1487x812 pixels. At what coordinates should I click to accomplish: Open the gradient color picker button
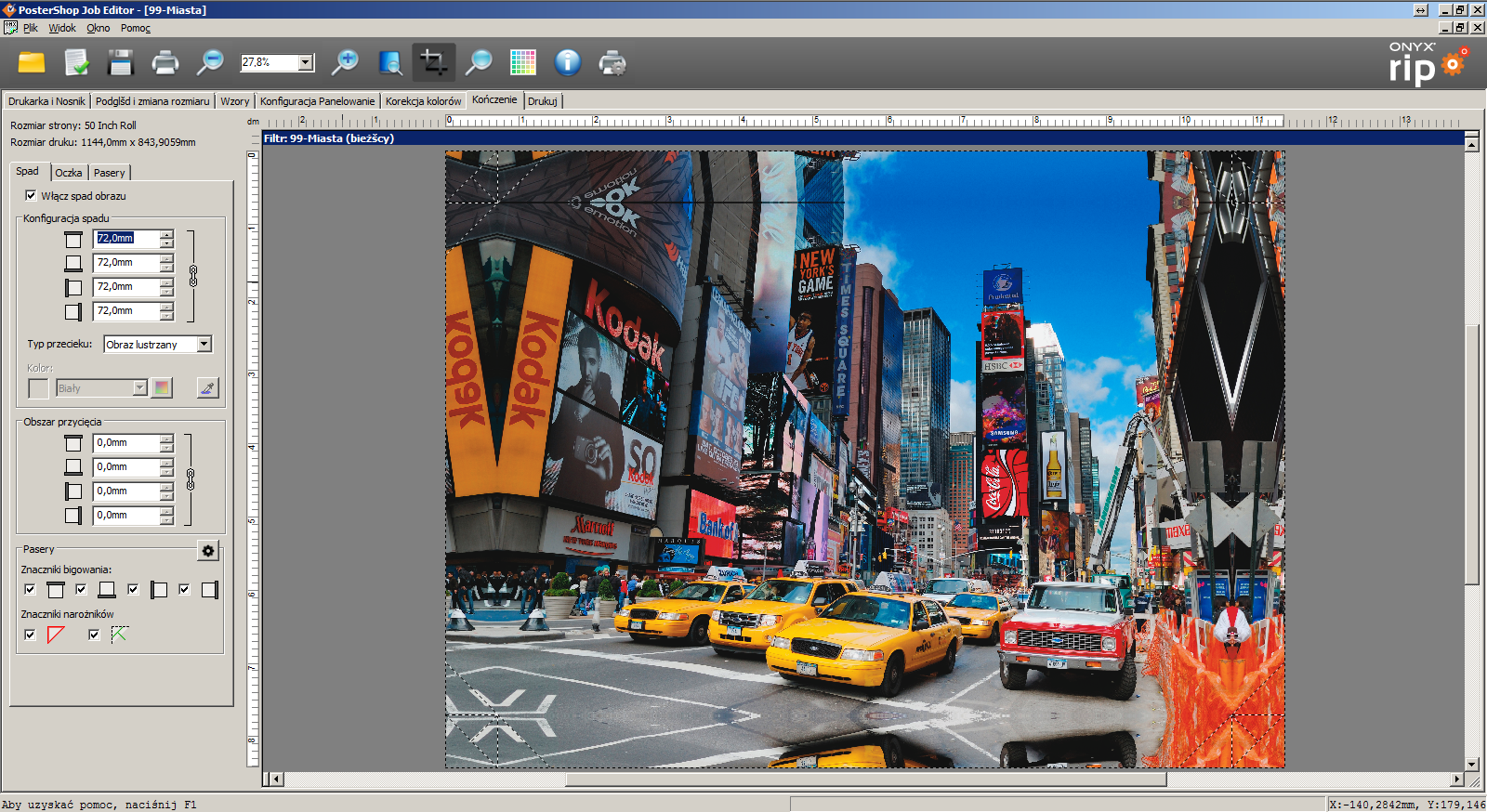click(x=162, y=387)
